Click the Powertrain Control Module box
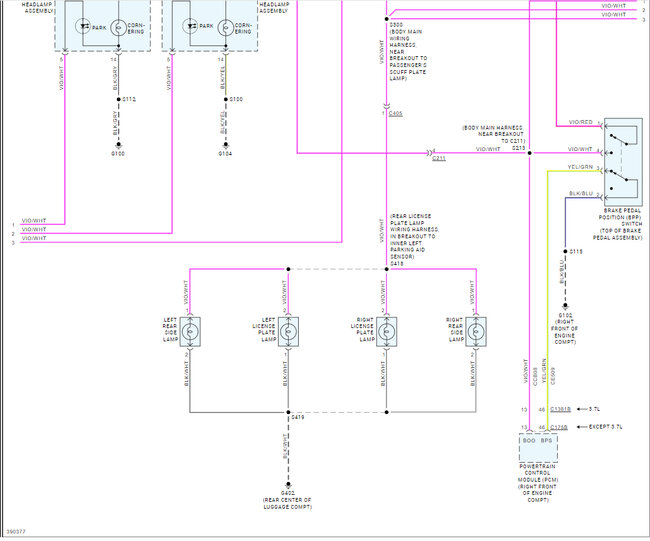Image resolution: width=650 pixels, height=541 pixels. click(x=538, y=448)
